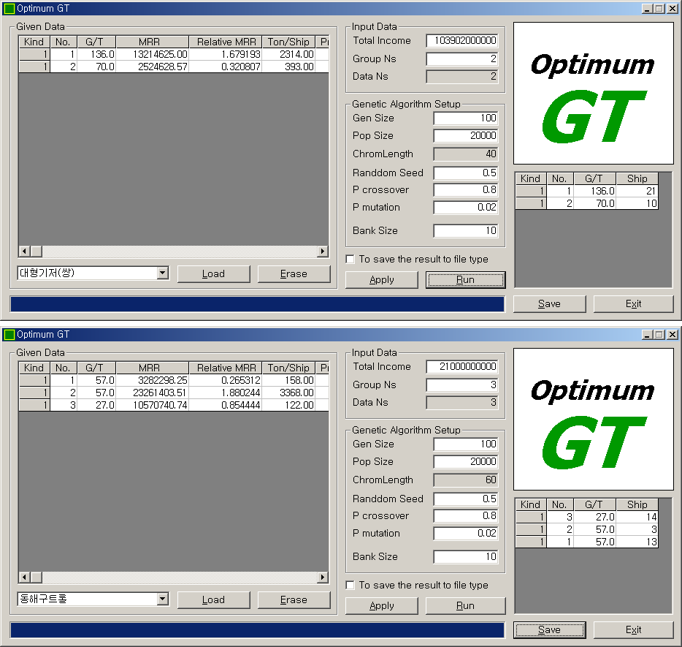Click the Total Income field showing 103902000000
The image size is (682, 647).
462,41
